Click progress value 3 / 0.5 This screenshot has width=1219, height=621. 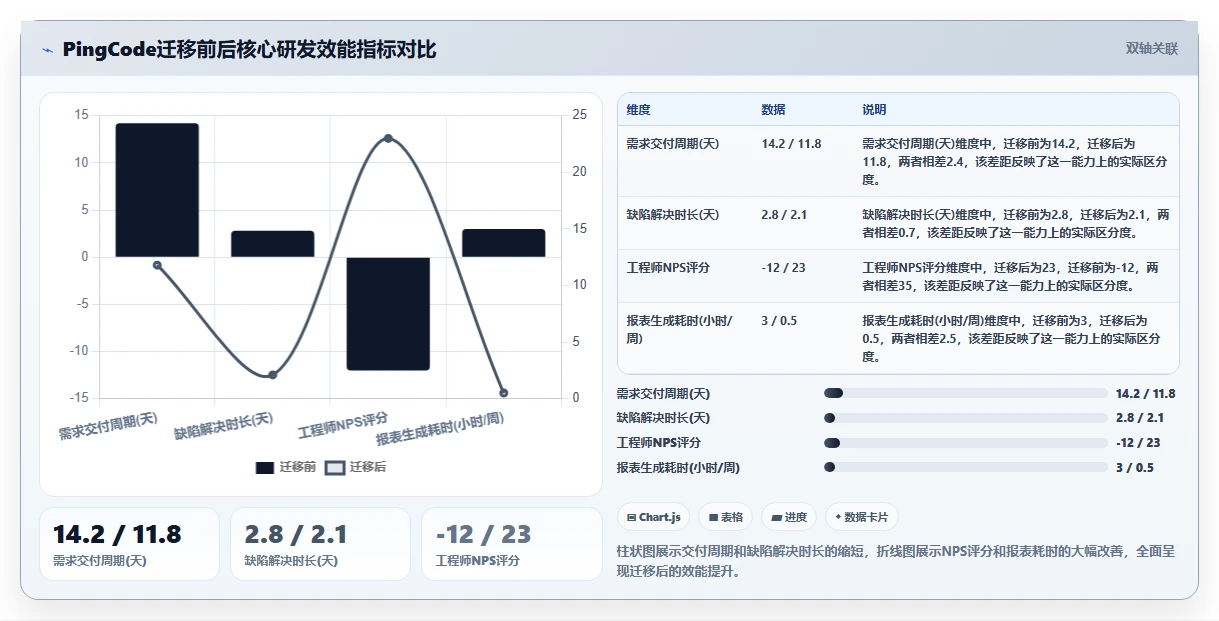tap(1135, 467)
